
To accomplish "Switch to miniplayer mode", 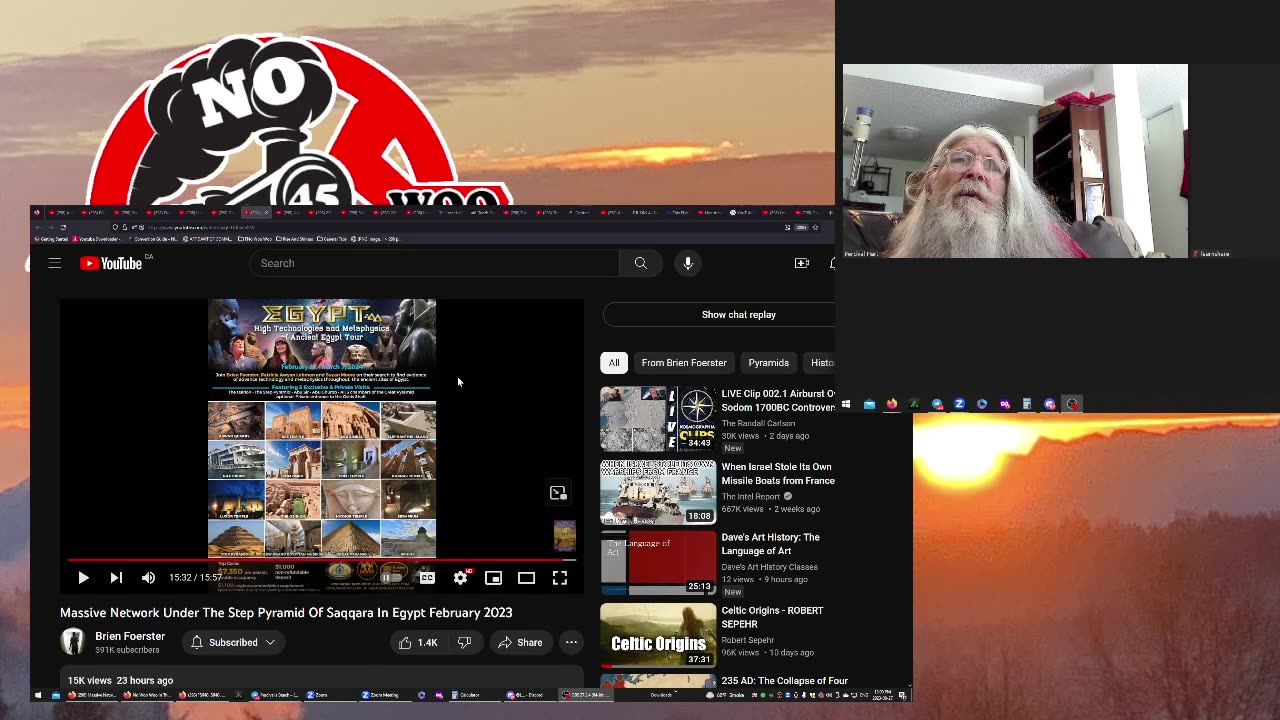I will coord(493,578).
